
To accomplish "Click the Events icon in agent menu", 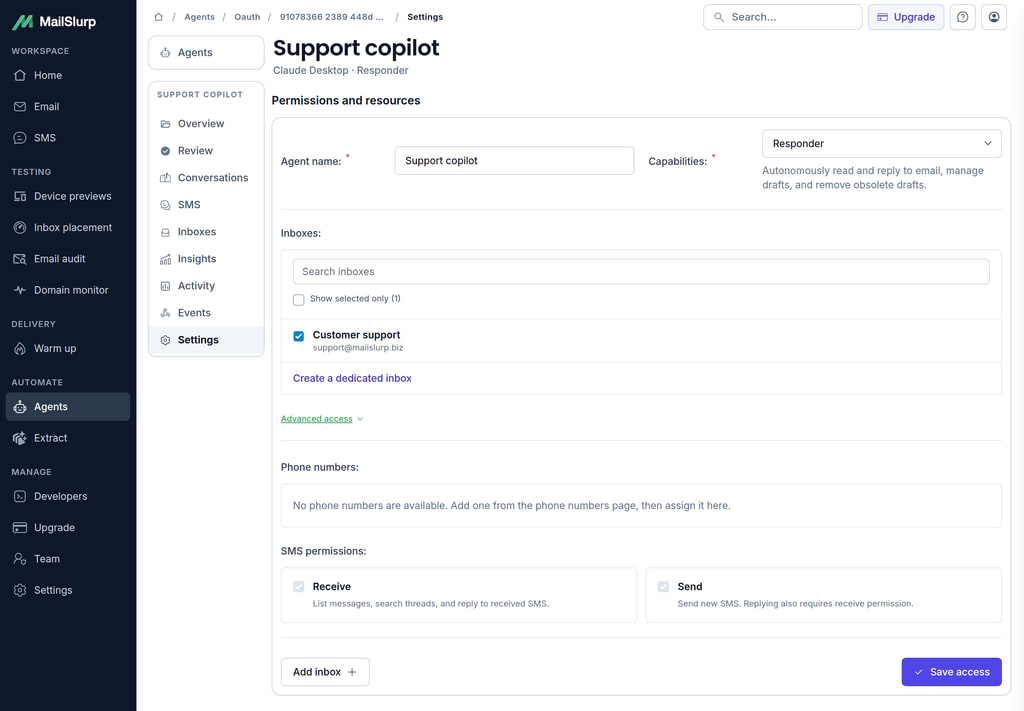I will click(165, 313).
